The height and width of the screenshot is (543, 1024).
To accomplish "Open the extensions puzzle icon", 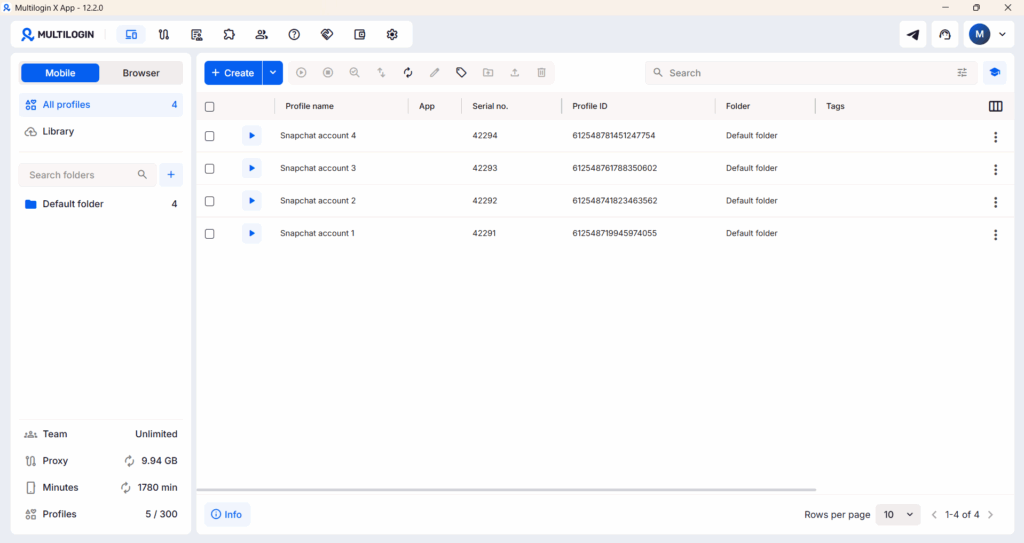I will (229, 34).
